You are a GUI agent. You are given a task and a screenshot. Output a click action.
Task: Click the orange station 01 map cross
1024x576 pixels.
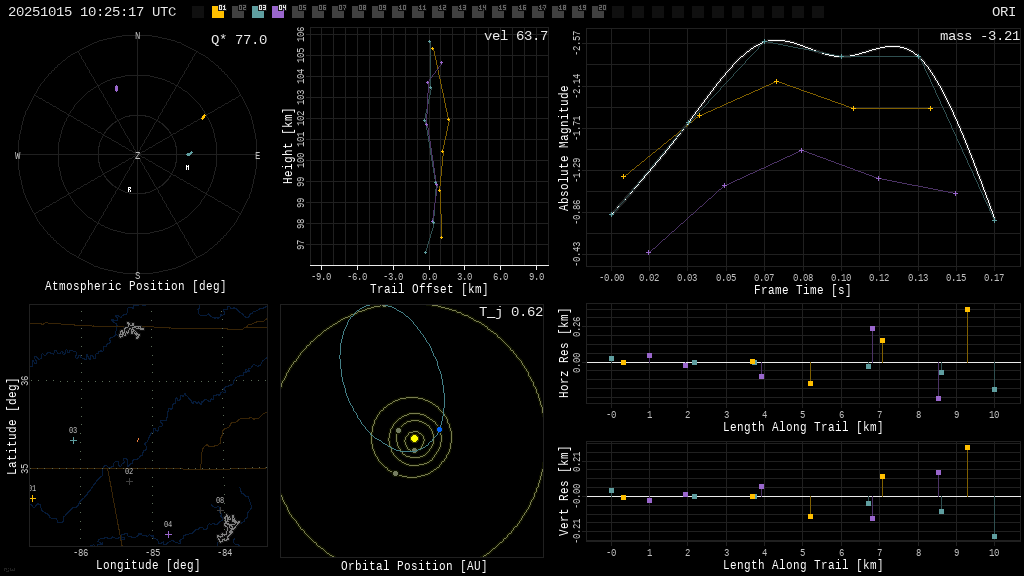pyautogui.click(x=32, y=498)
